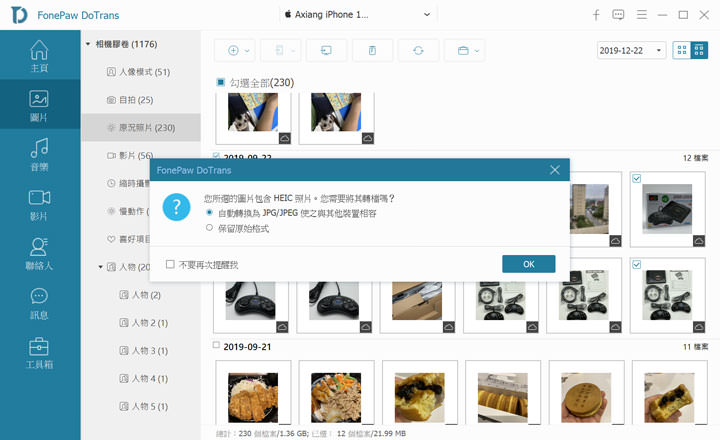Open the 2019-12-22 date dropdown

click(x=632, y=50)
